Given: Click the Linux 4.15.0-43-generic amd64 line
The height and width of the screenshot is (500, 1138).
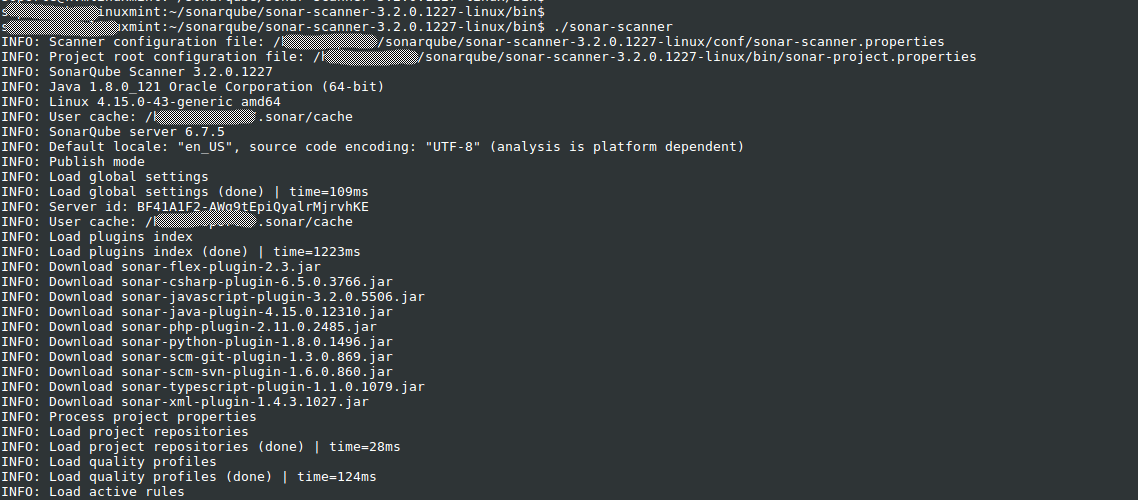Looking at the screenshot, I should pos(164,102).
